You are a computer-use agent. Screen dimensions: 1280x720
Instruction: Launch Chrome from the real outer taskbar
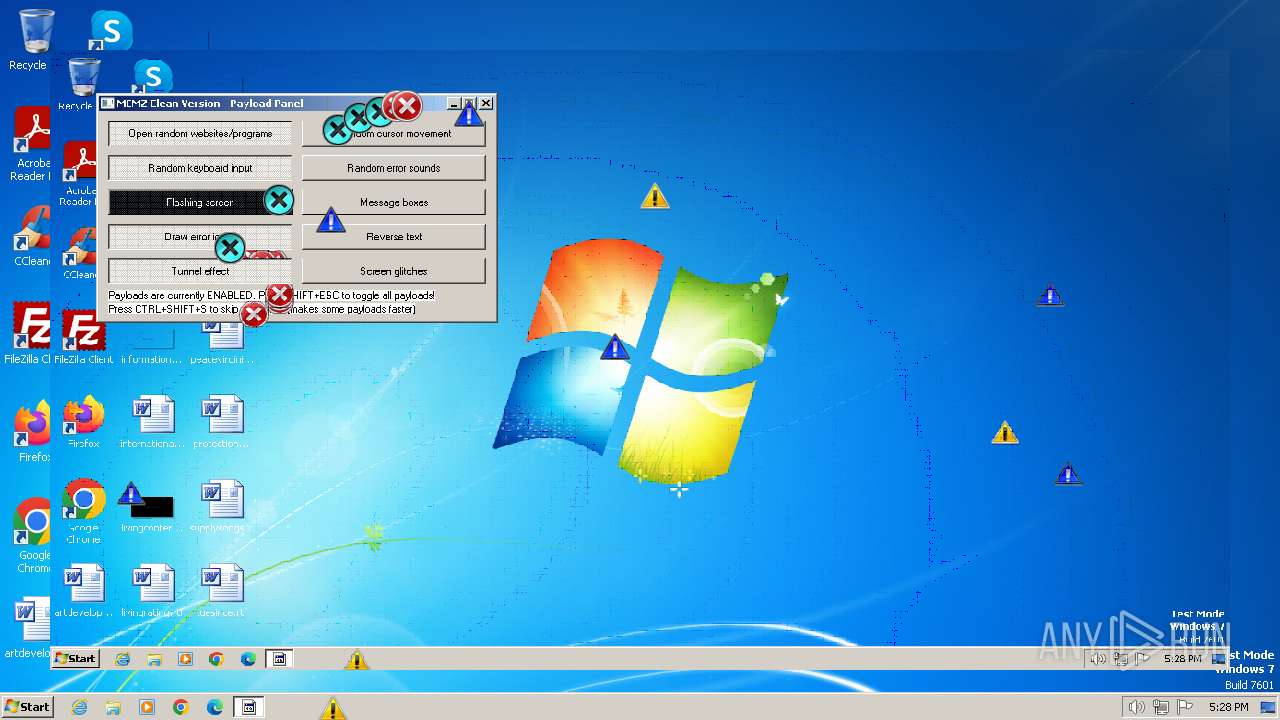(x=181, y=707)
